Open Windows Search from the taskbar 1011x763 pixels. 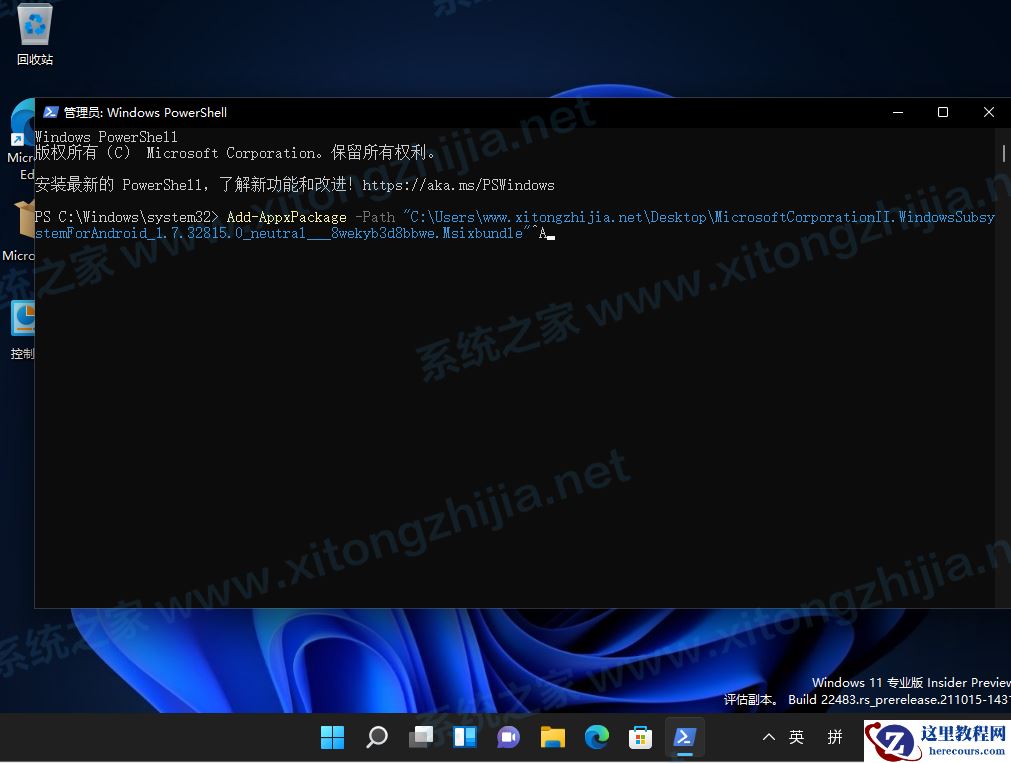[x=376, y=737]
